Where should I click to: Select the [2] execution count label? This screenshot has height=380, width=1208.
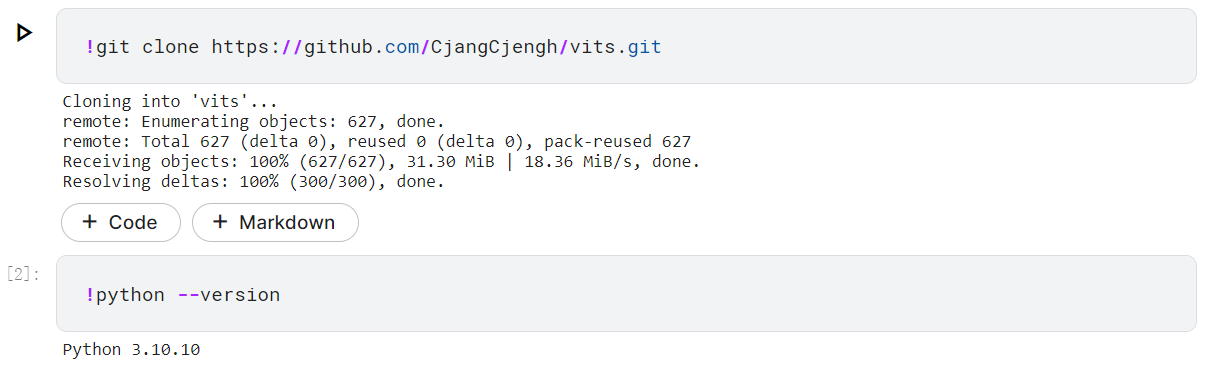coord(23,274)
